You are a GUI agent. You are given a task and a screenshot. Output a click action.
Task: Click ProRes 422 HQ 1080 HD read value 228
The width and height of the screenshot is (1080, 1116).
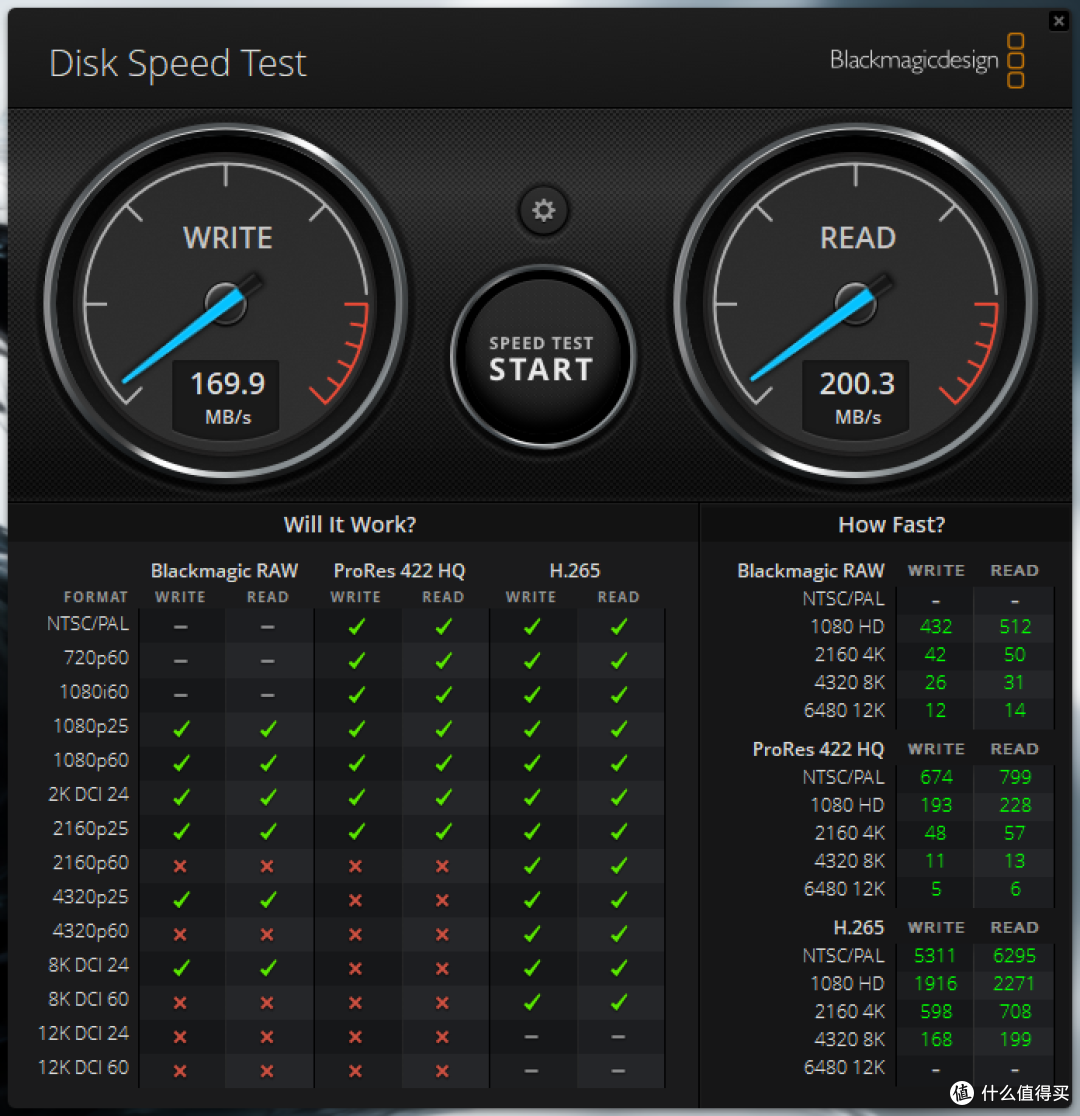pyautogui.click(x=1015, y=804)
